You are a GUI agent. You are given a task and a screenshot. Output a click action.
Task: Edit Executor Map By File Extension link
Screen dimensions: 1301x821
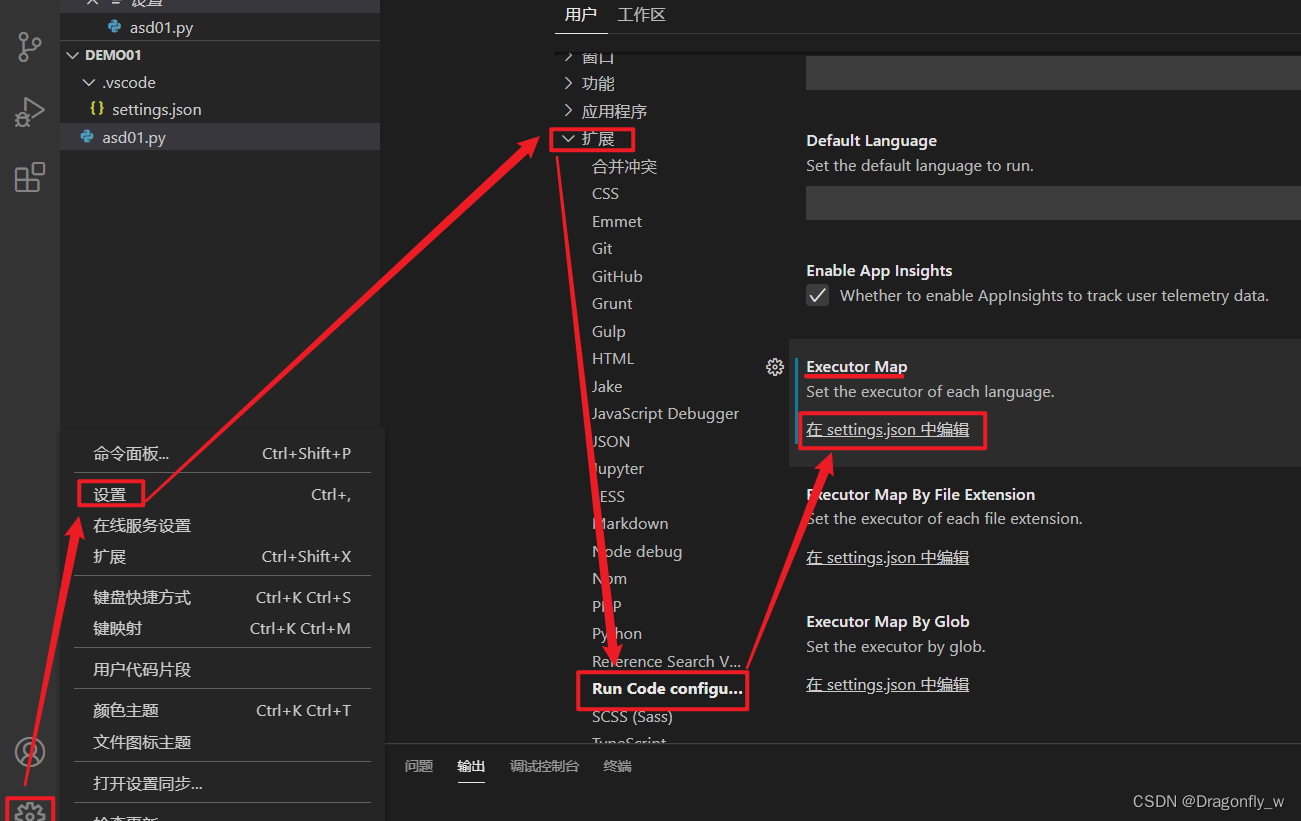point(888,557)
